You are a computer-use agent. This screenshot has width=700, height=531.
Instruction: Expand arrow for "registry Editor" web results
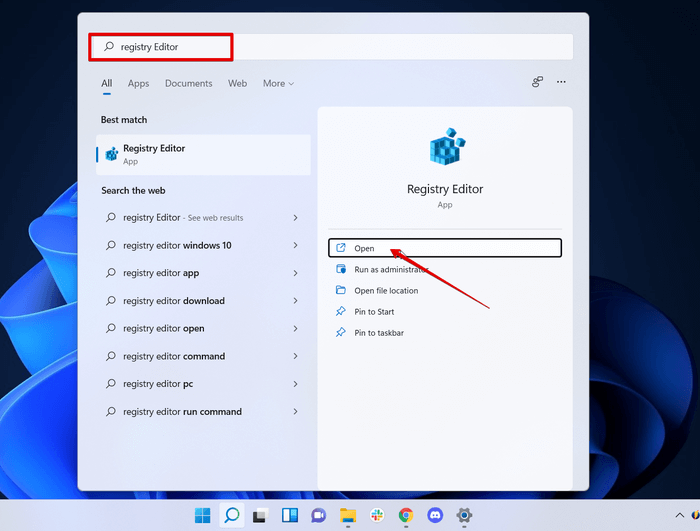[x=295, y=217]
